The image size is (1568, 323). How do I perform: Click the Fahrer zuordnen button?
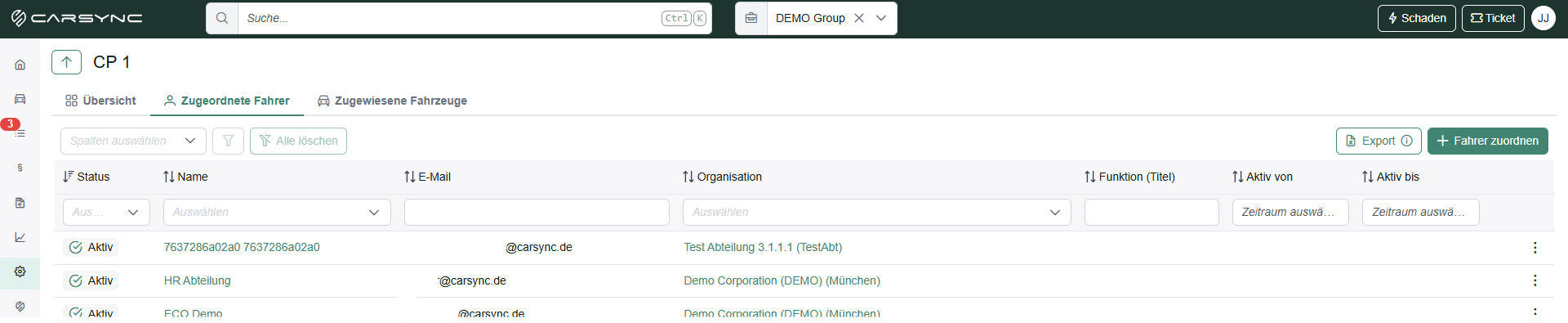point(1487,141)
